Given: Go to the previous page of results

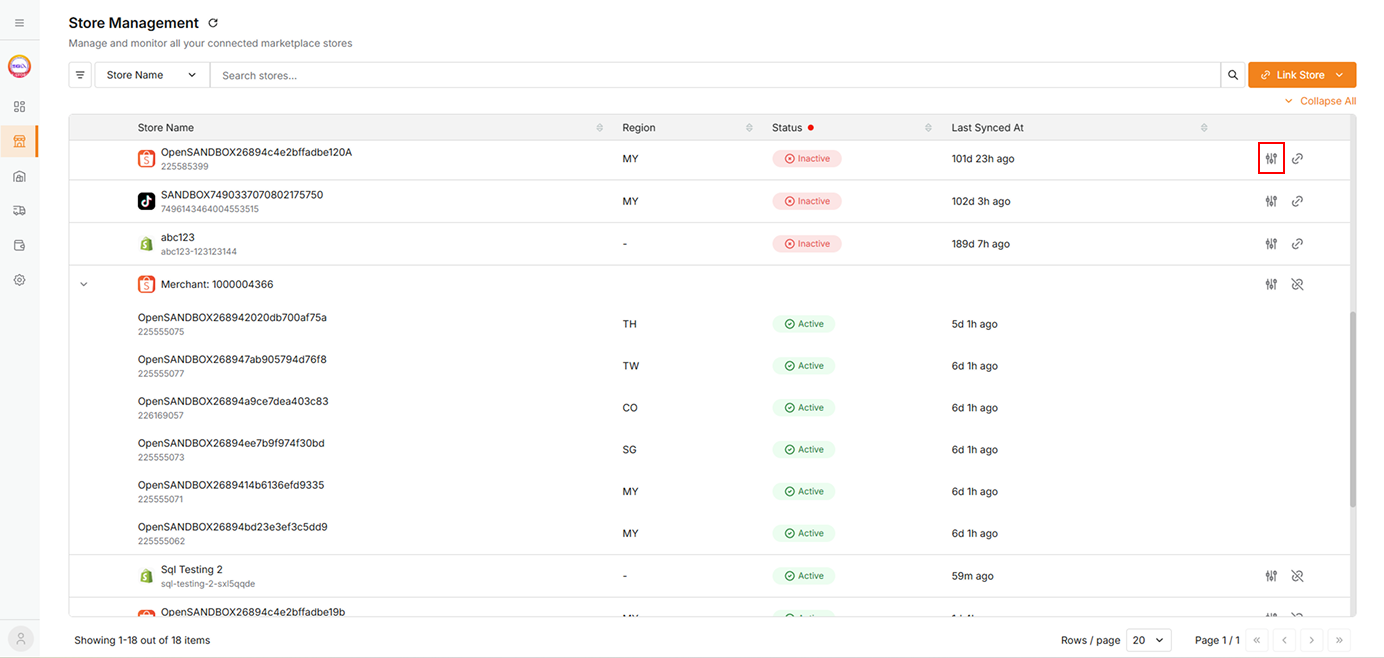Looking at the screenshot, I should [x=1284, y=640].
